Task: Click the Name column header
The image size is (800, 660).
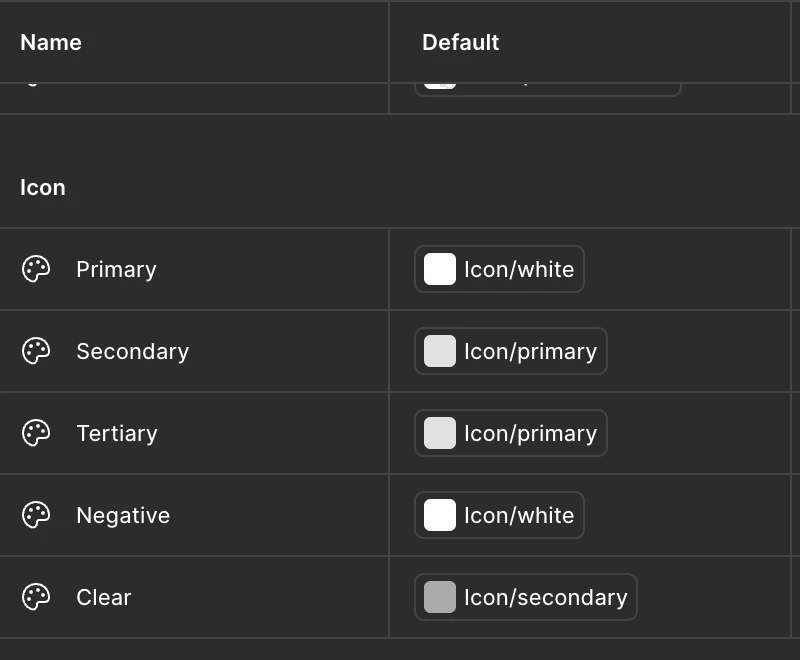Action: point(51,42)
